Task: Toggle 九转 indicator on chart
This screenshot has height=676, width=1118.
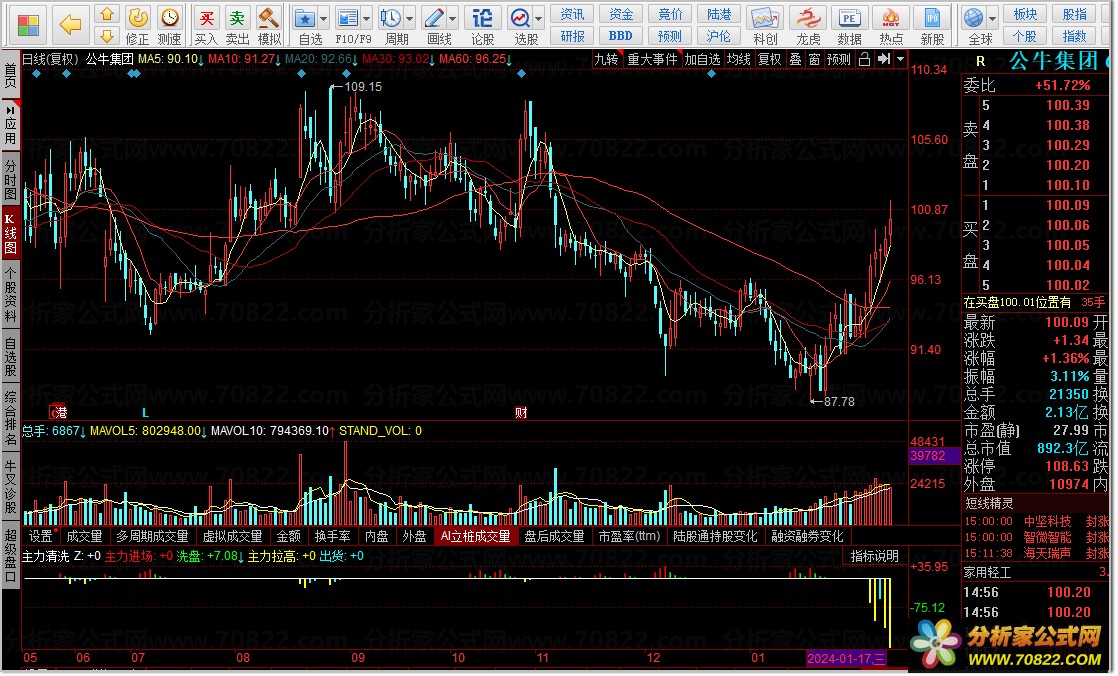Action: coord(606,59)
